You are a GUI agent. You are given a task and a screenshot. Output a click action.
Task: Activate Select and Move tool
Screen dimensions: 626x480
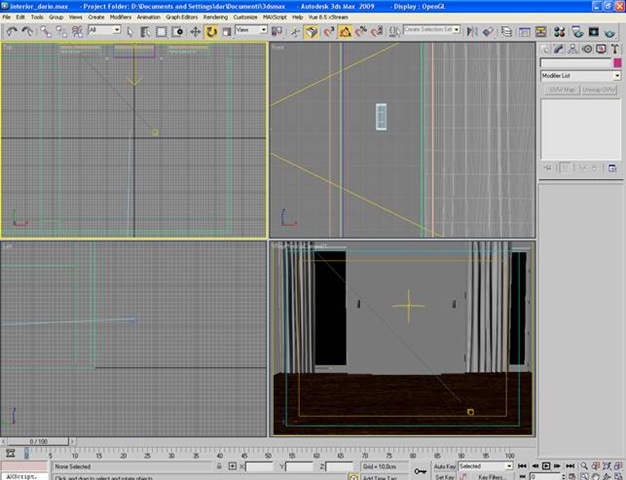(x=195, y=32)
